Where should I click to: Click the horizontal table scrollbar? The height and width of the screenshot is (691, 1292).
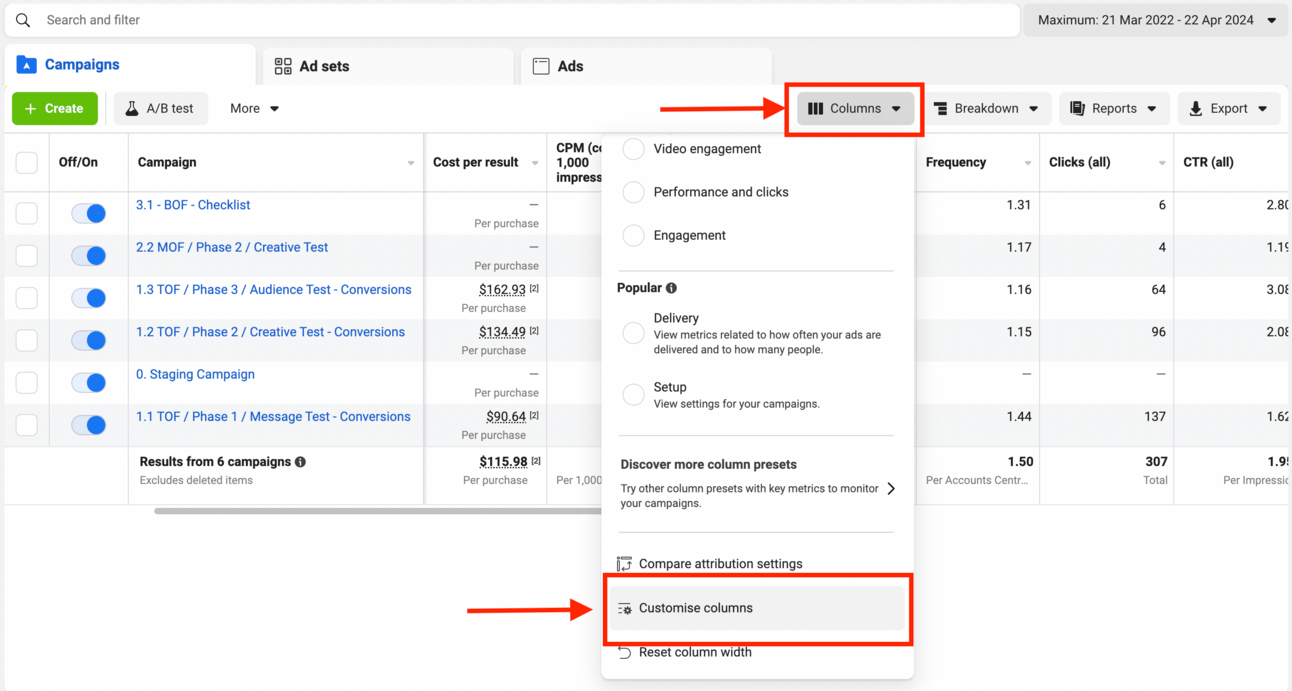tap(378, 511)
